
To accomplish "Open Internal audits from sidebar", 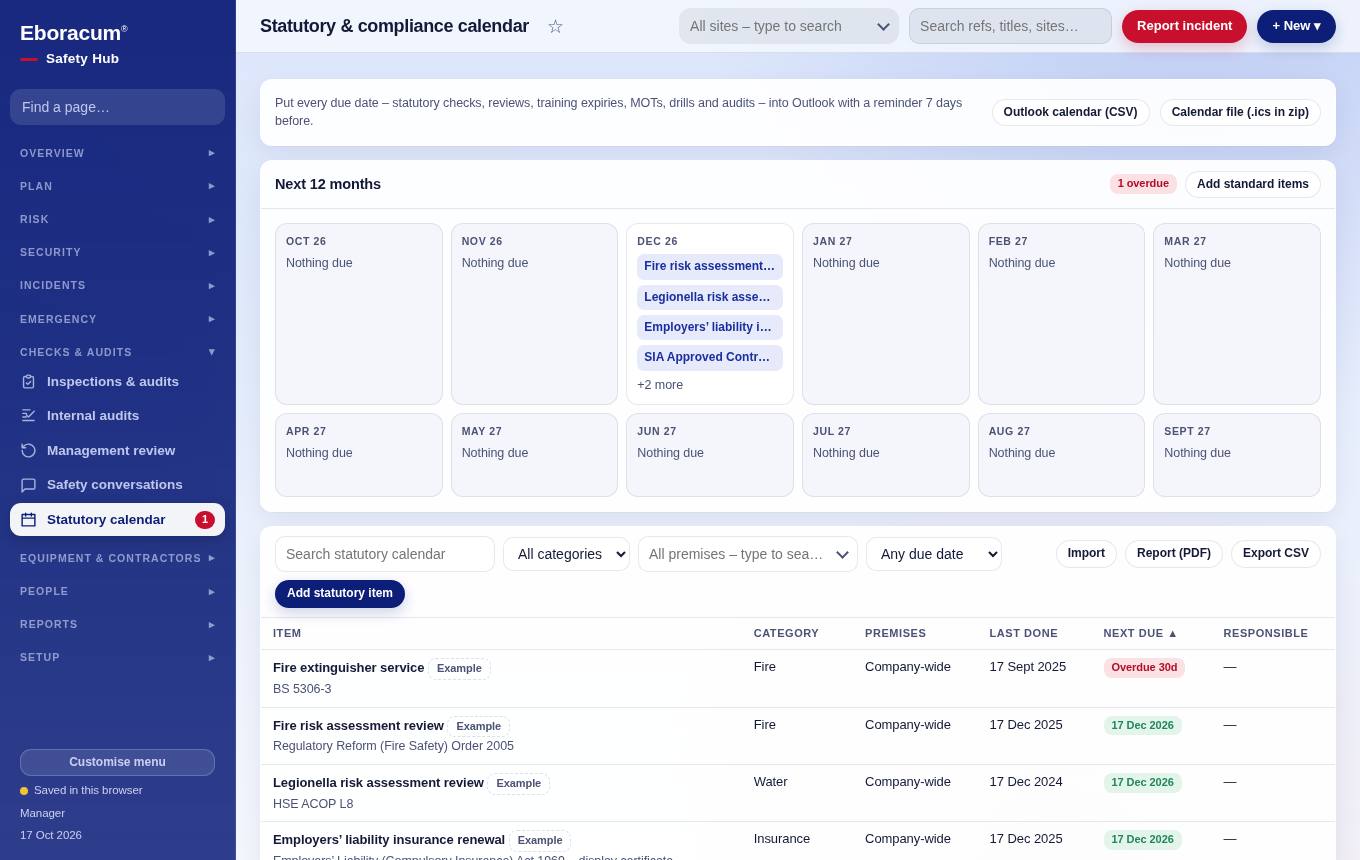I will tap(117, 416).
